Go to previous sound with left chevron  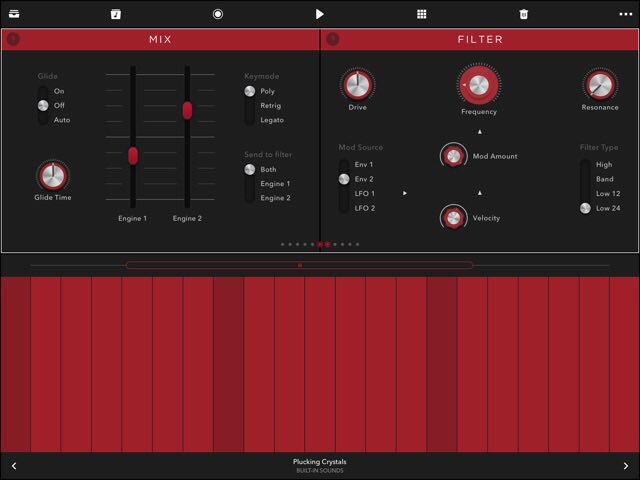[14, 466]
